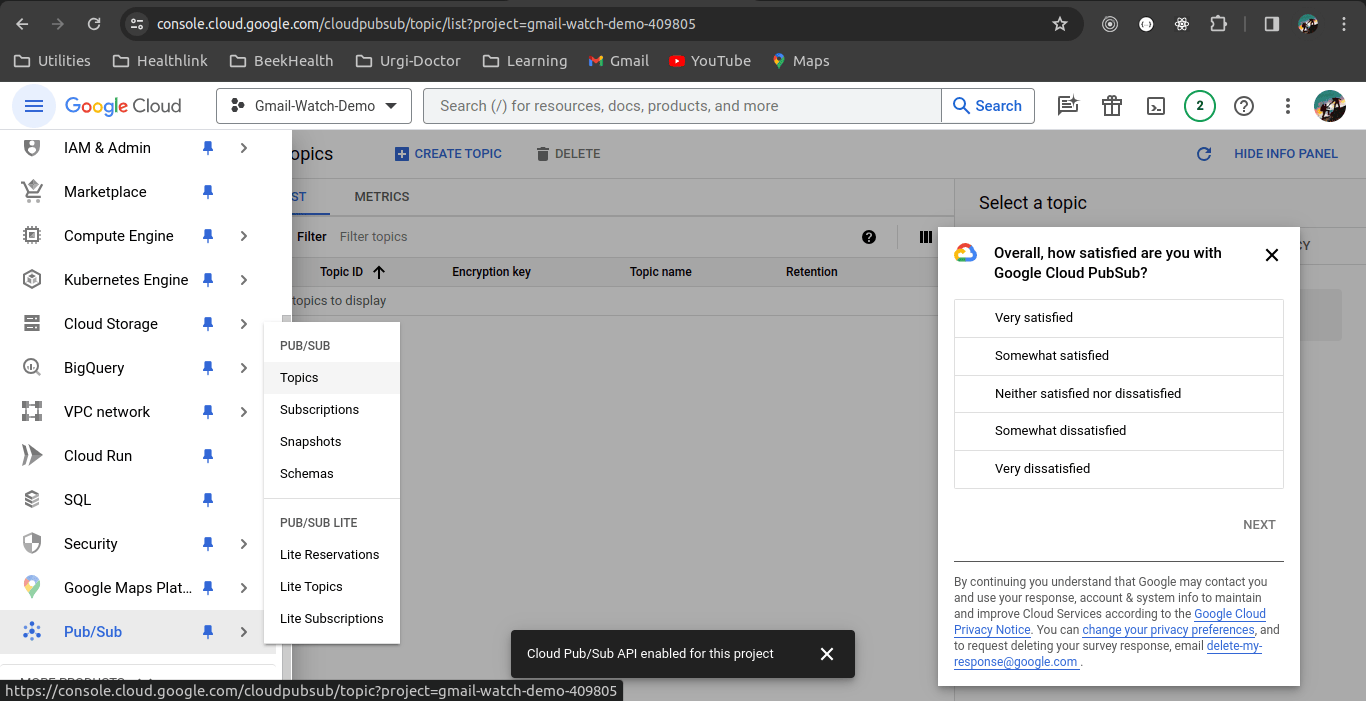Open notifications showing 2 activities

point(1200,105)
